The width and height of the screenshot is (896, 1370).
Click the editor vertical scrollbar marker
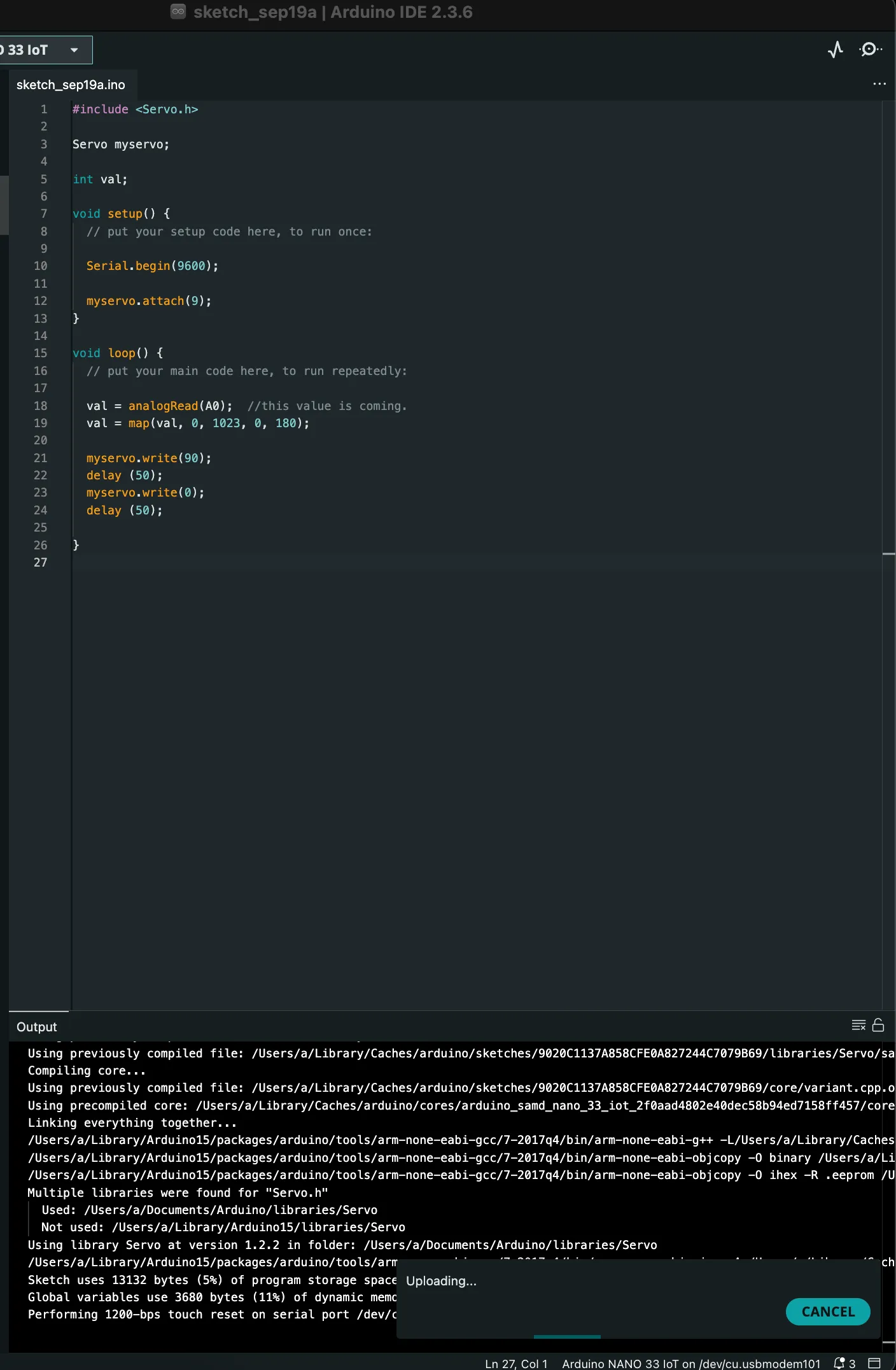[x=888, y=554]
